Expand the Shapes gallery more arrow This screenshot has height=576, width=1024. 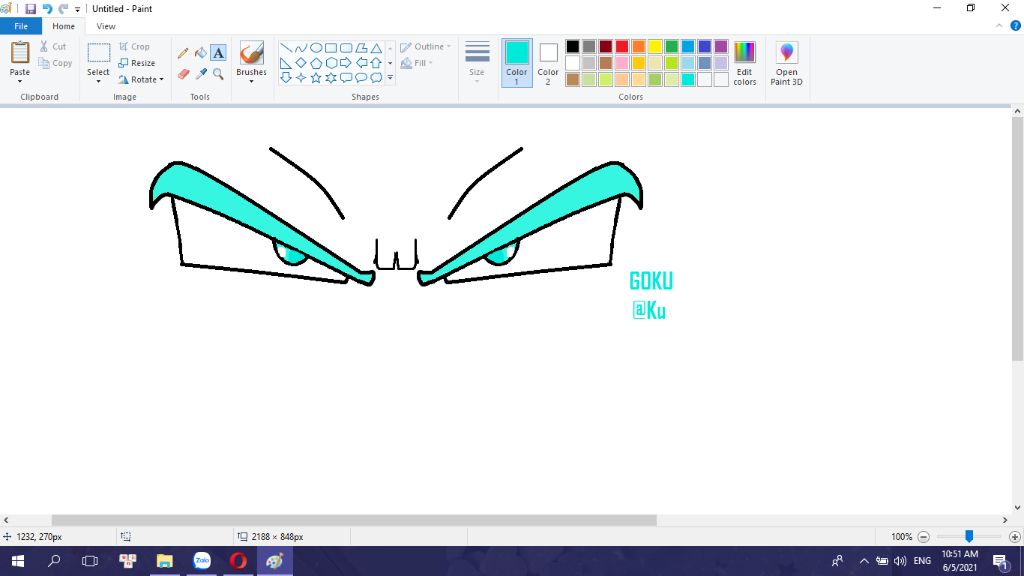click(x=391, y=78)
